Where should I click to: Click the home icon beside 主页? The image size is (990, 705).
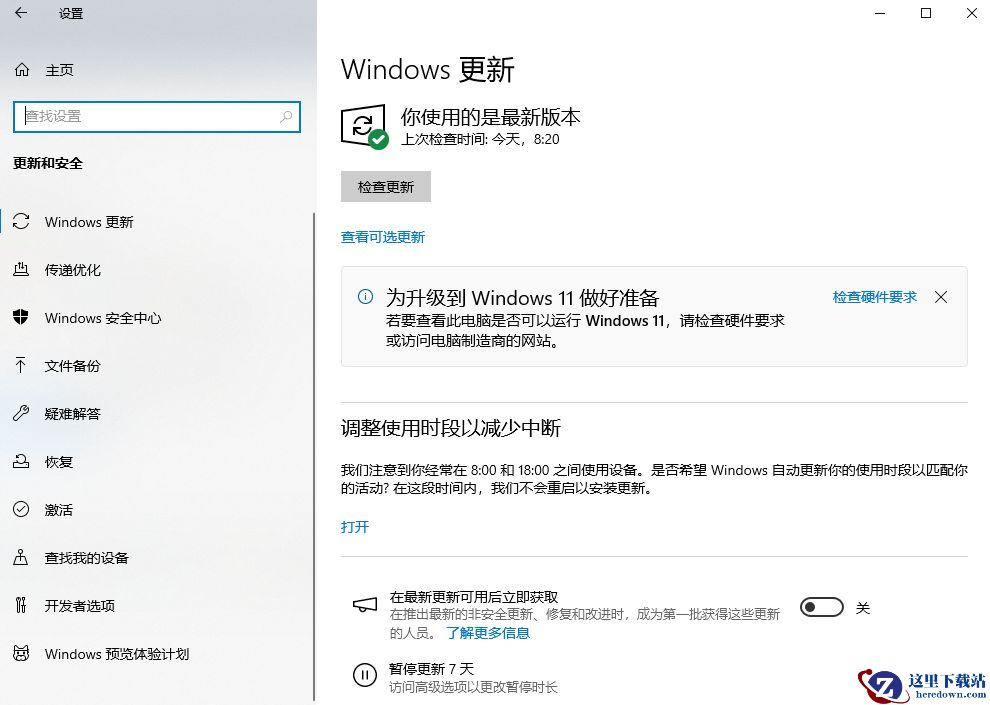(21, 69)
